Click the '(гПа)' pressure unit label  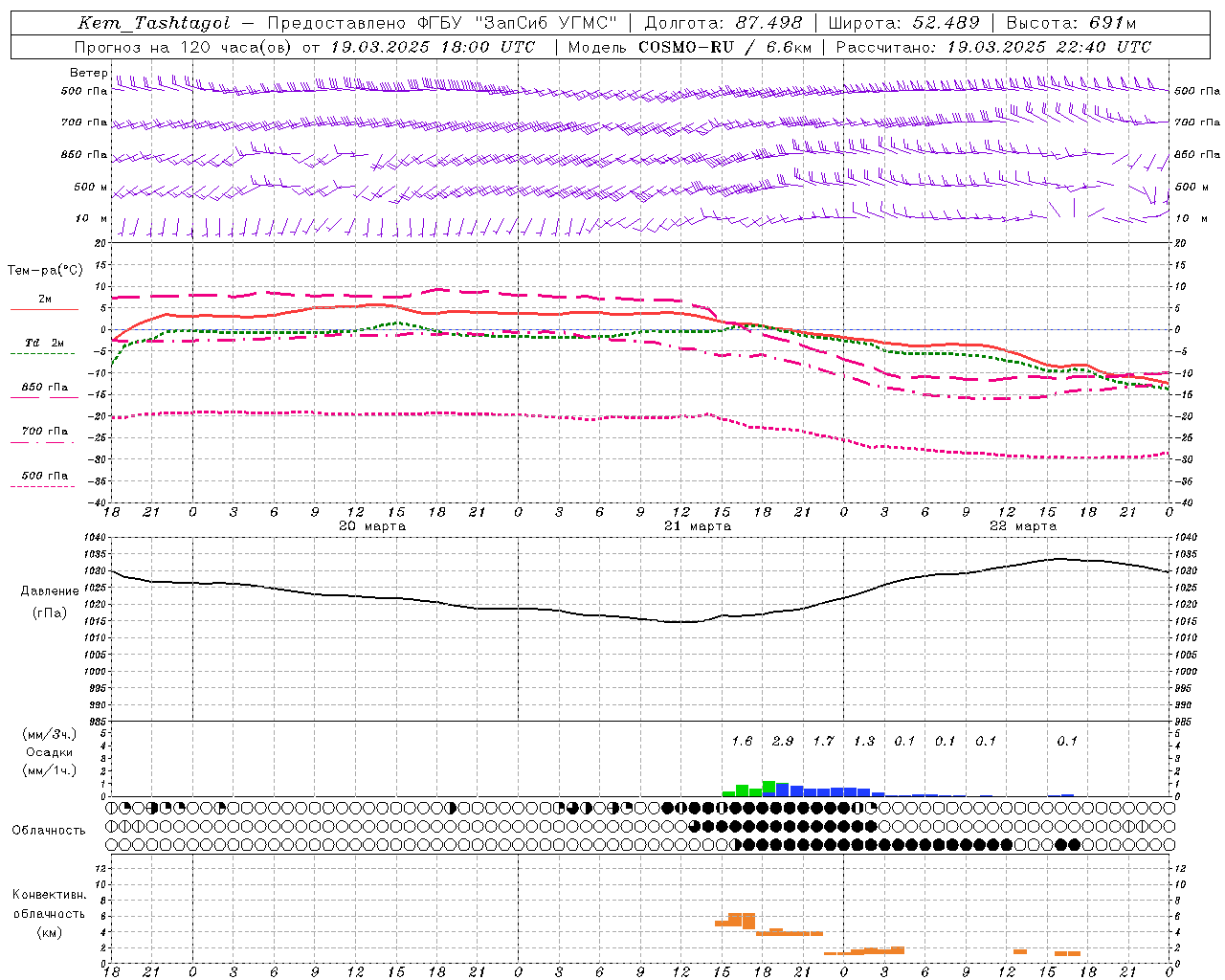click(x=50, y=613)
